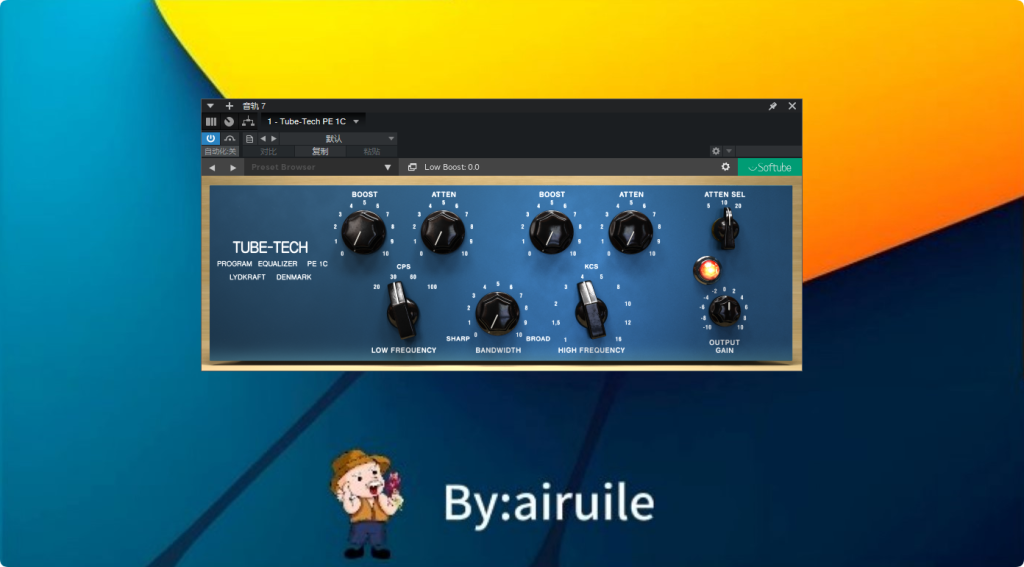1024x567 pixels.
Task: Click the OUTPUT GAIN knob
Action: pos(725,311)
